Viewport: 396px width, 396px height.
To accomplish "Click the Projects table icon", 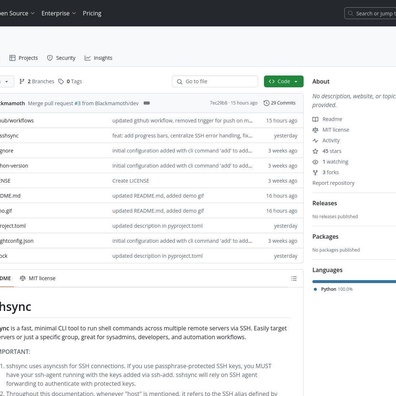I will click(x=12, y=58).
